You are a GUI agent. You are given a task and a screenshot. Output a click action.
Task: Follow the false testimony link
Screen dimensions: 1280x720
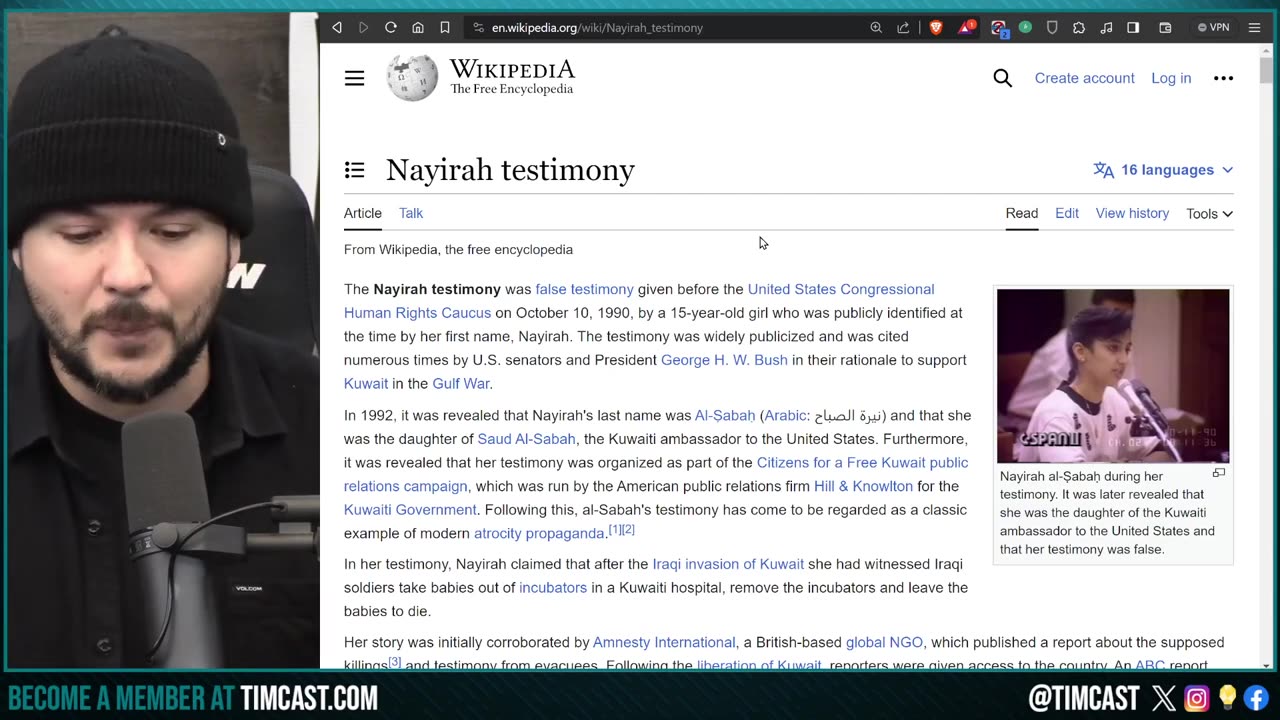(584, 289)
